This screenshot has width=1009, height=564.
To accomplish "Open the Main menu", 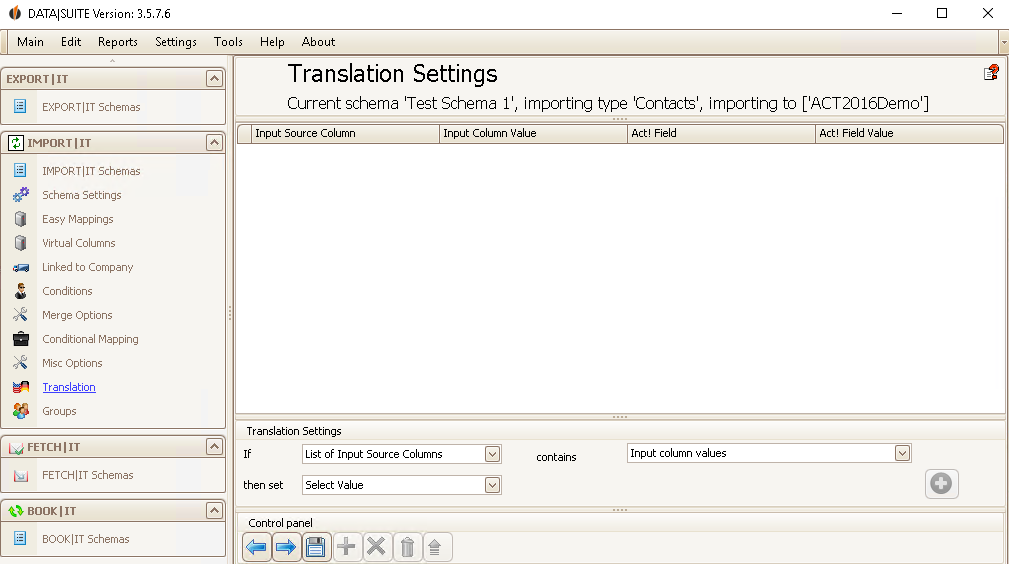I will 30,42.
